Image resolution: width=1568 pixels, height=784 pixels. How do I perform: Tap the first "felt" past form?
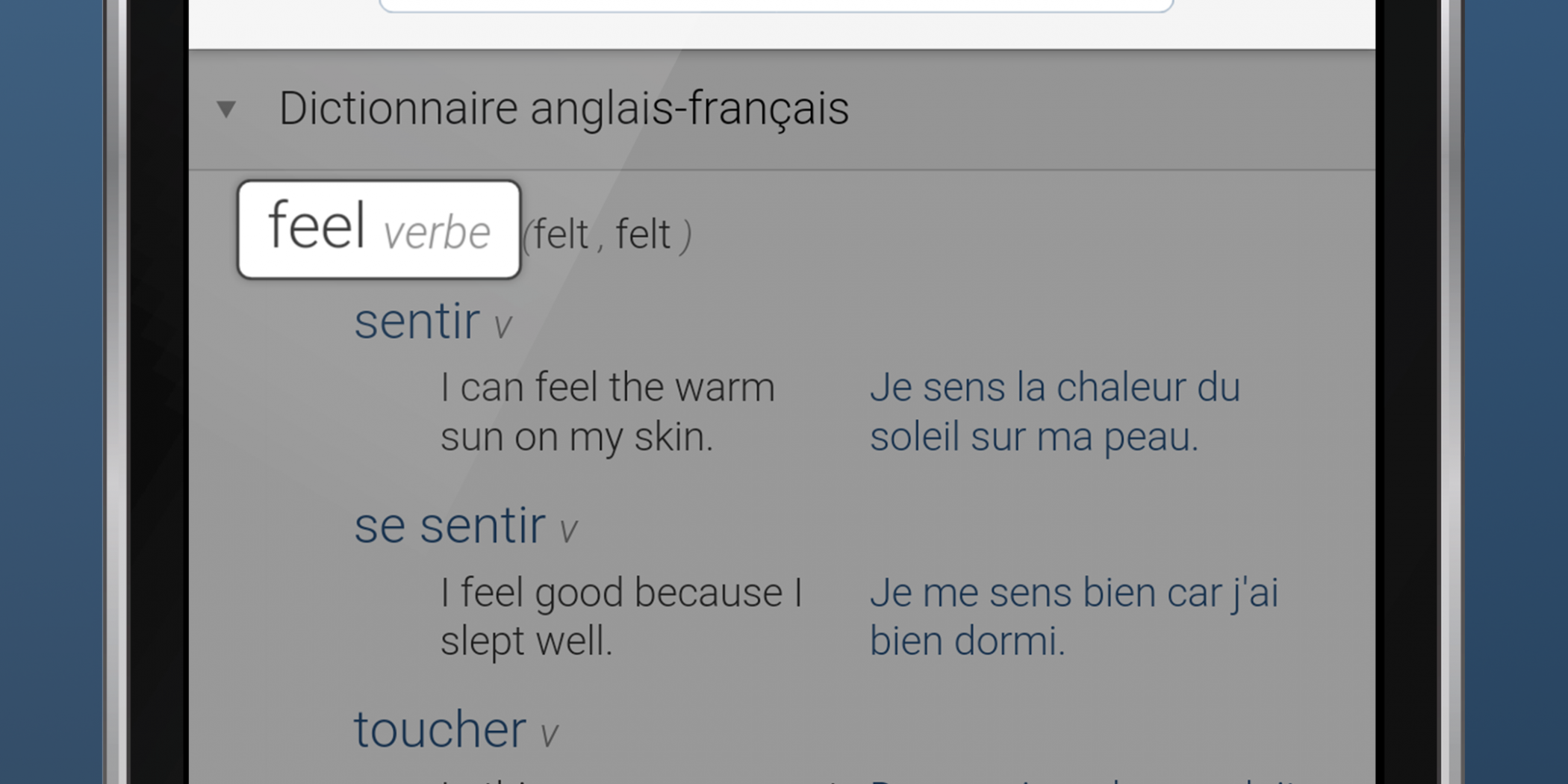tap(561, 234)
